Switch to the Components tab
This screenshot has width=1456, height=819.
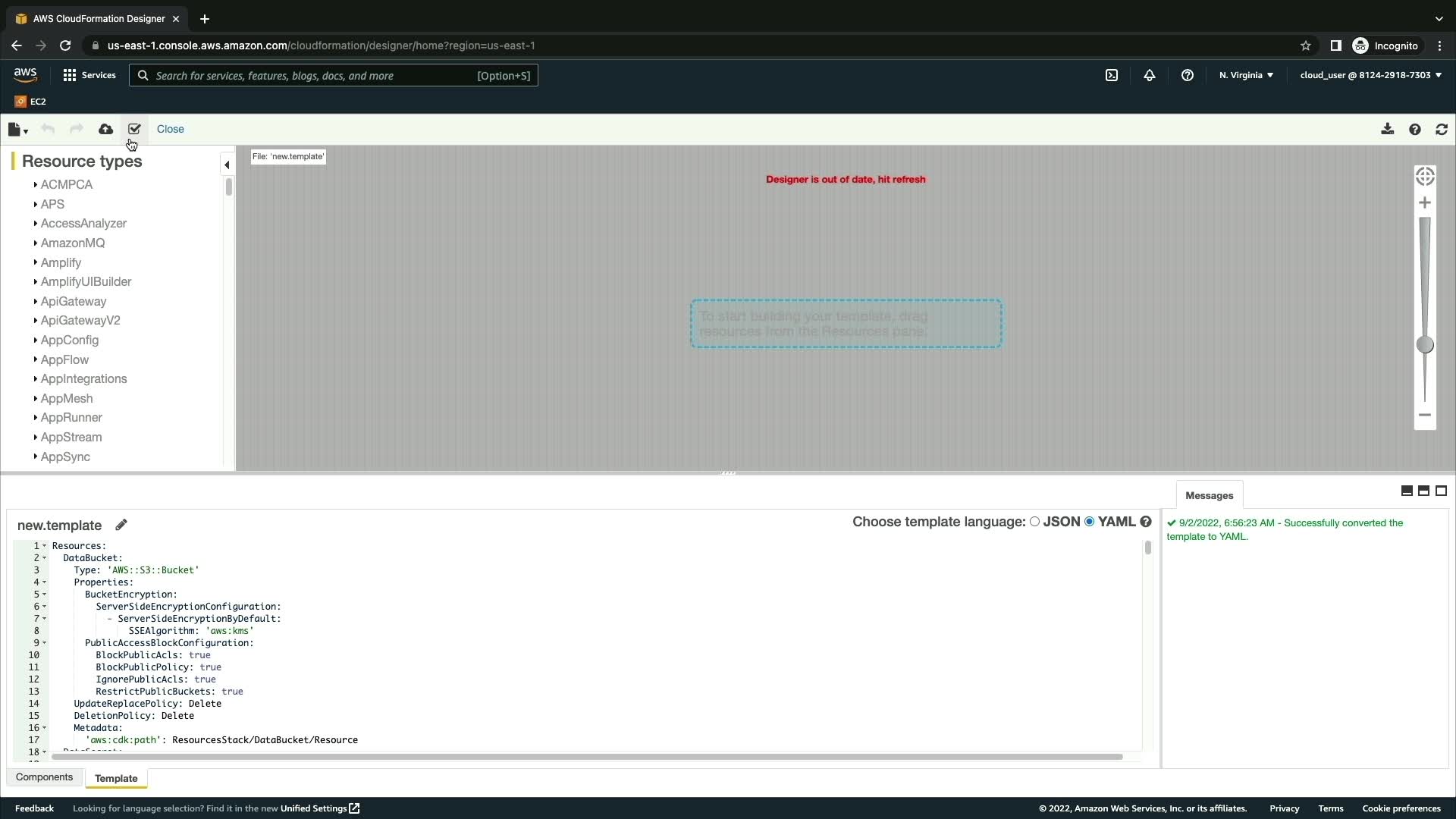44,777
